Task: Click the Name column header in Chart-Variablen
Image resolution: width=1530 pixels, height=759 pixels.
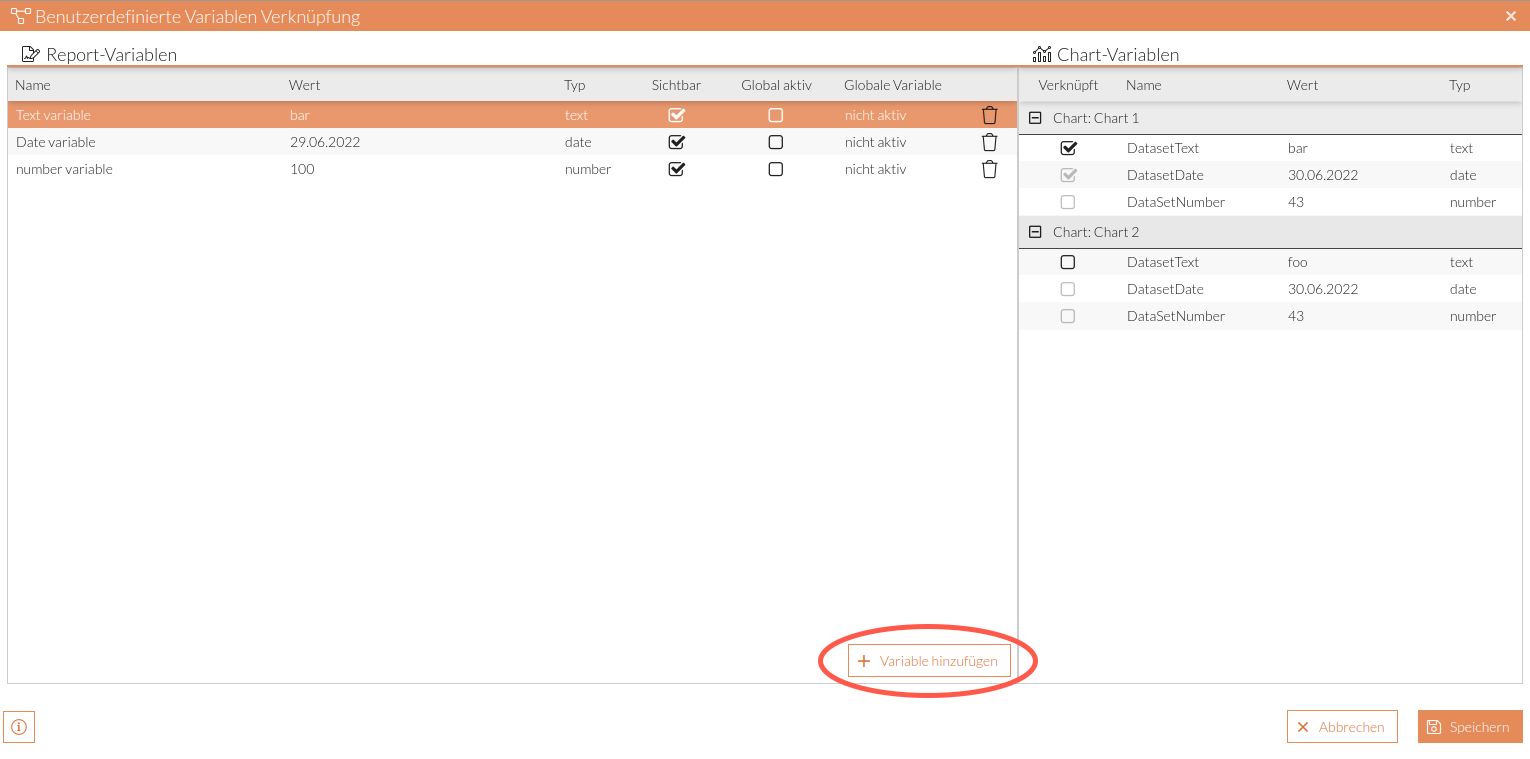Action: point(1143,85)
